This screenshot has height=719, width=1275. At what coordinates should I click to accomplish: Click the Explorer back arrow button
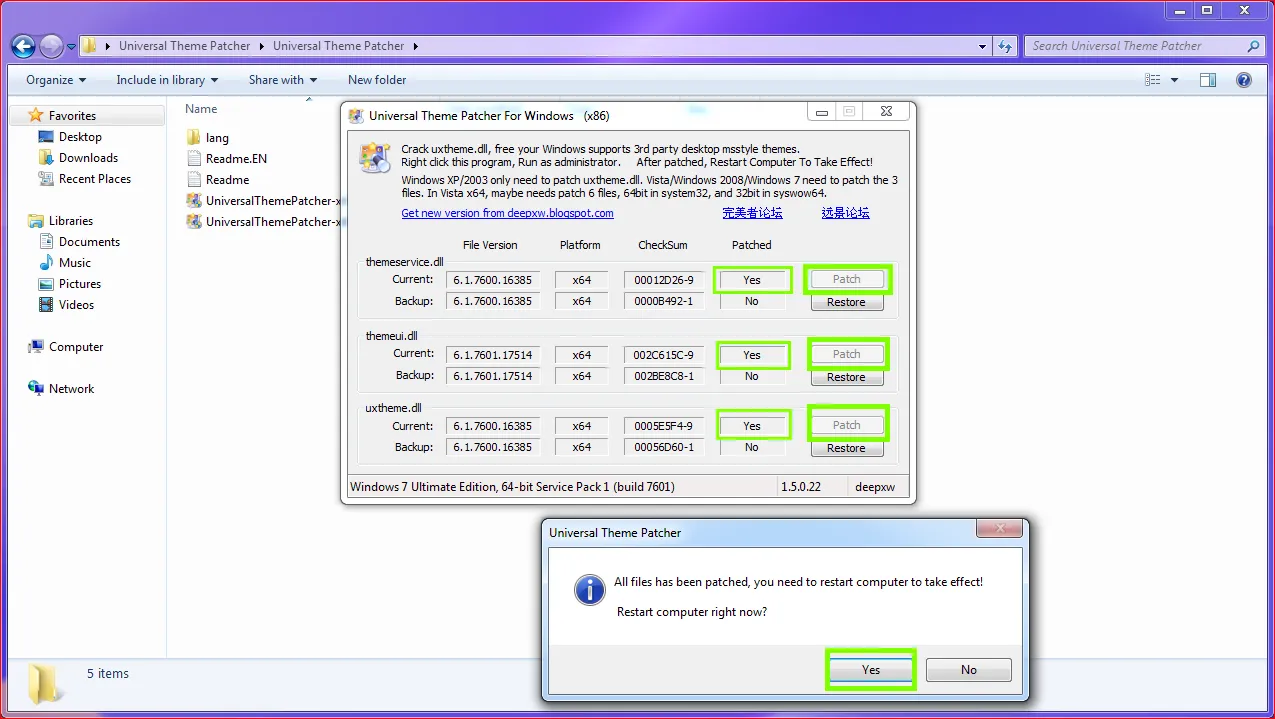pyautogui.click(x=23, y=46)
